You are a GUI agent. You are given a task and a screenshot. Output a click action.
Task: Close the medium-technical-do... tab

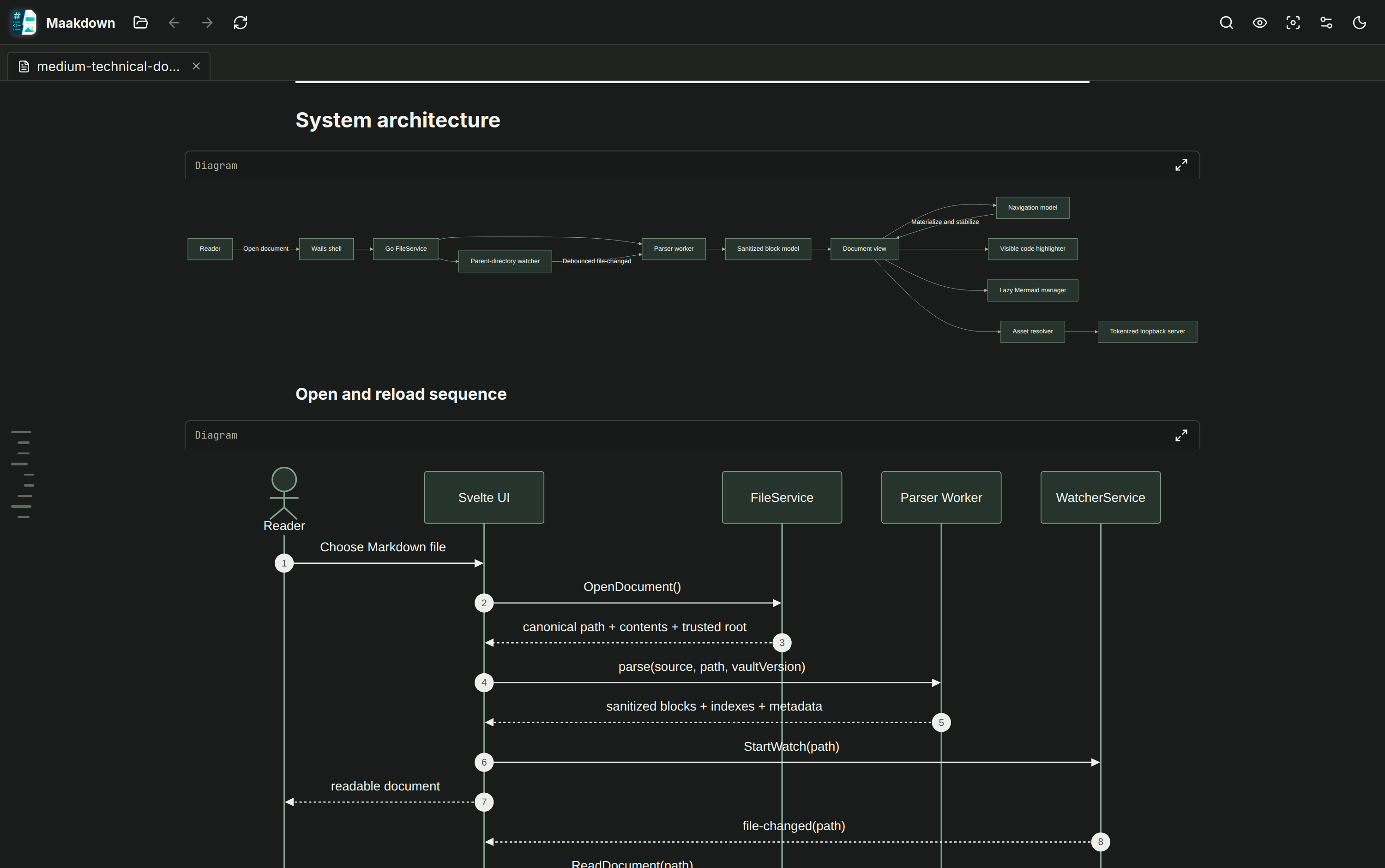(x=196, y=66)
